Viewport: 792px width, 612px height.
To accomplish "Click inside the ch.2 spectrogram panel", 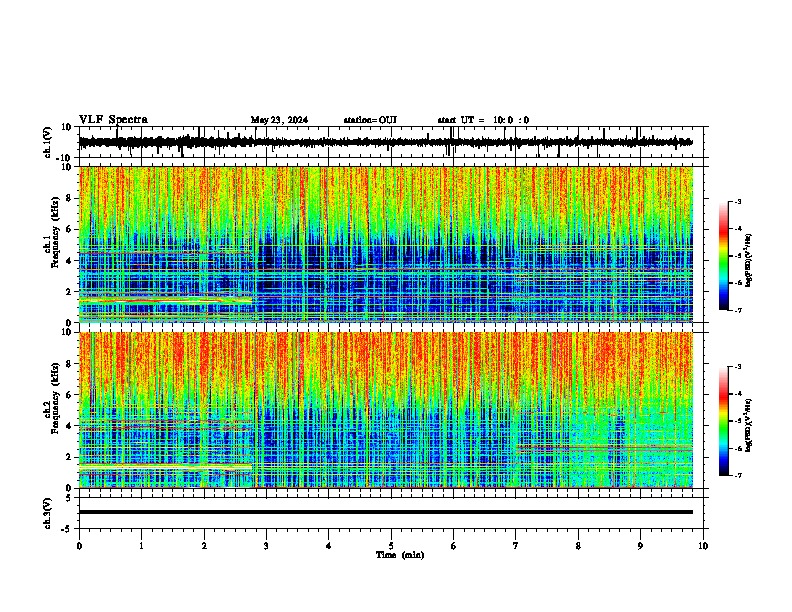I will (x=386, y=410).
